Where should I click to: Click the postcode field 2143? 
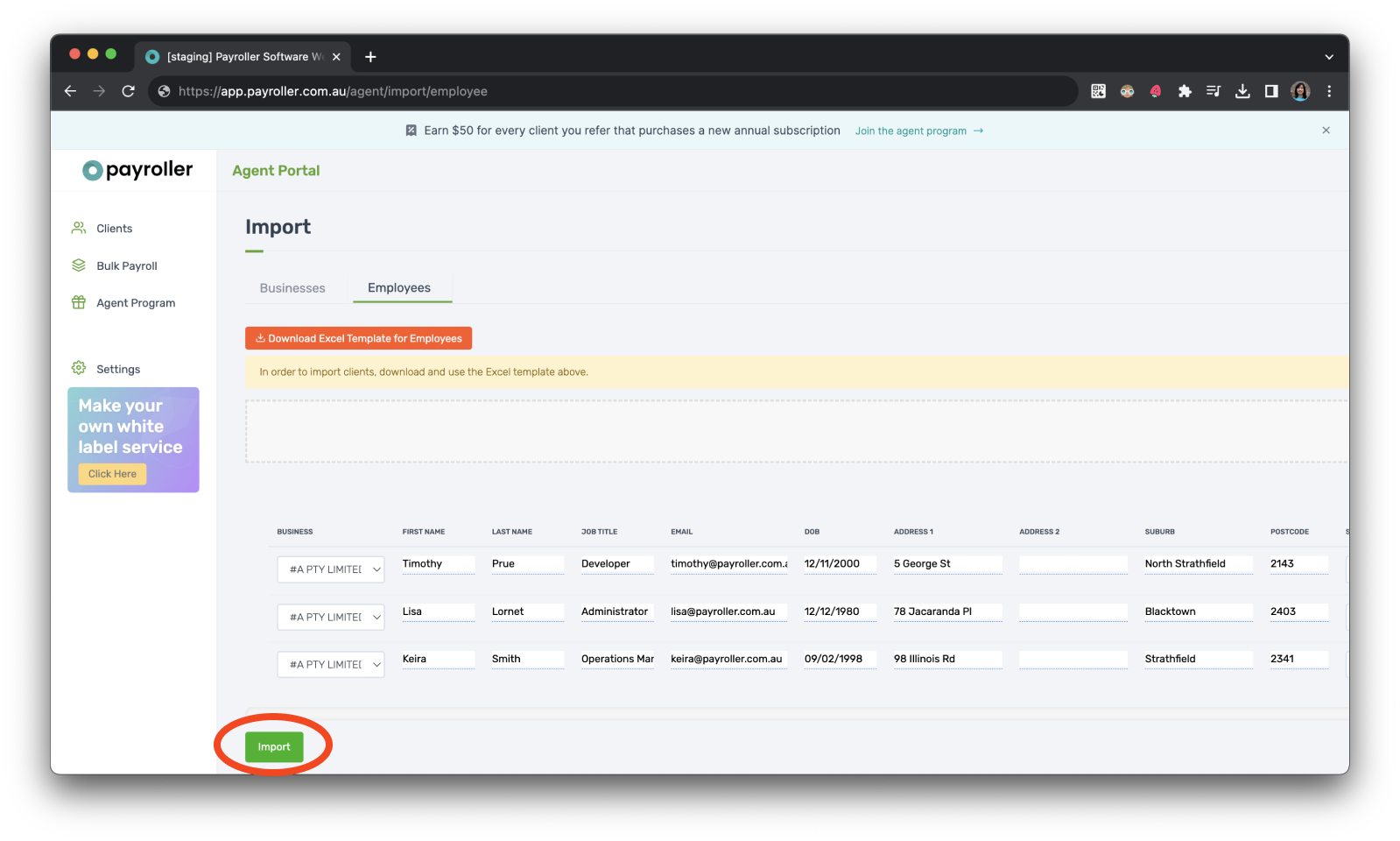point(1298,564)
